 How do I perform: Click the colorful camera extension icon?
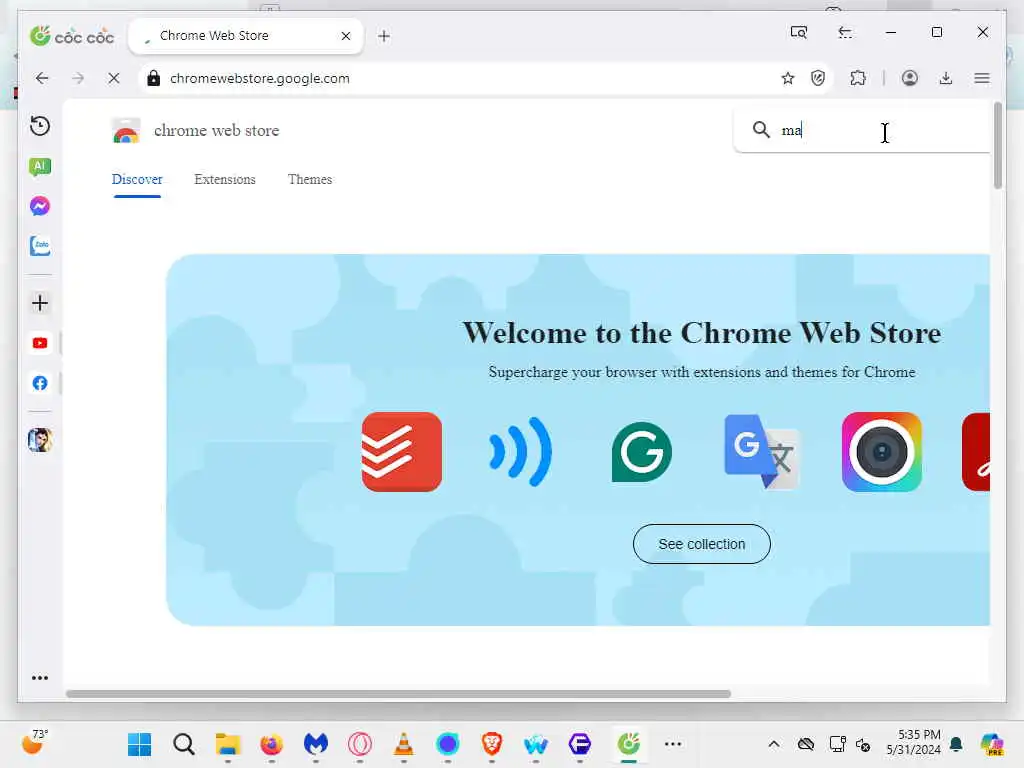coord(882,452)
